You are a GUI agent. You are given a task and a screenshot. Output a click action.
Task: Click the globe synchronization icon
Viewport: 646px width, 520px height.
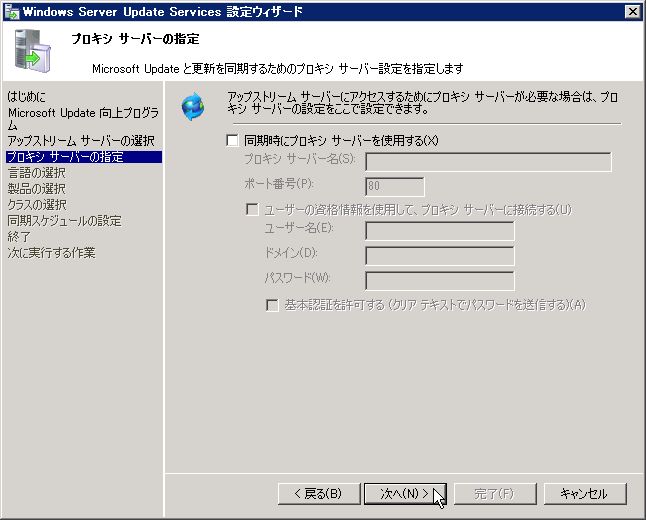tap(193, 106)
